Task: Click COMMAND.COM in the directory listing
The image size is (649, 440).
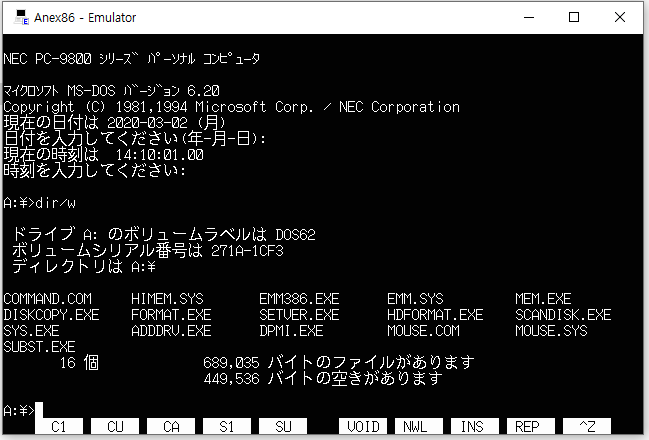Action: (x=48, y=299)
